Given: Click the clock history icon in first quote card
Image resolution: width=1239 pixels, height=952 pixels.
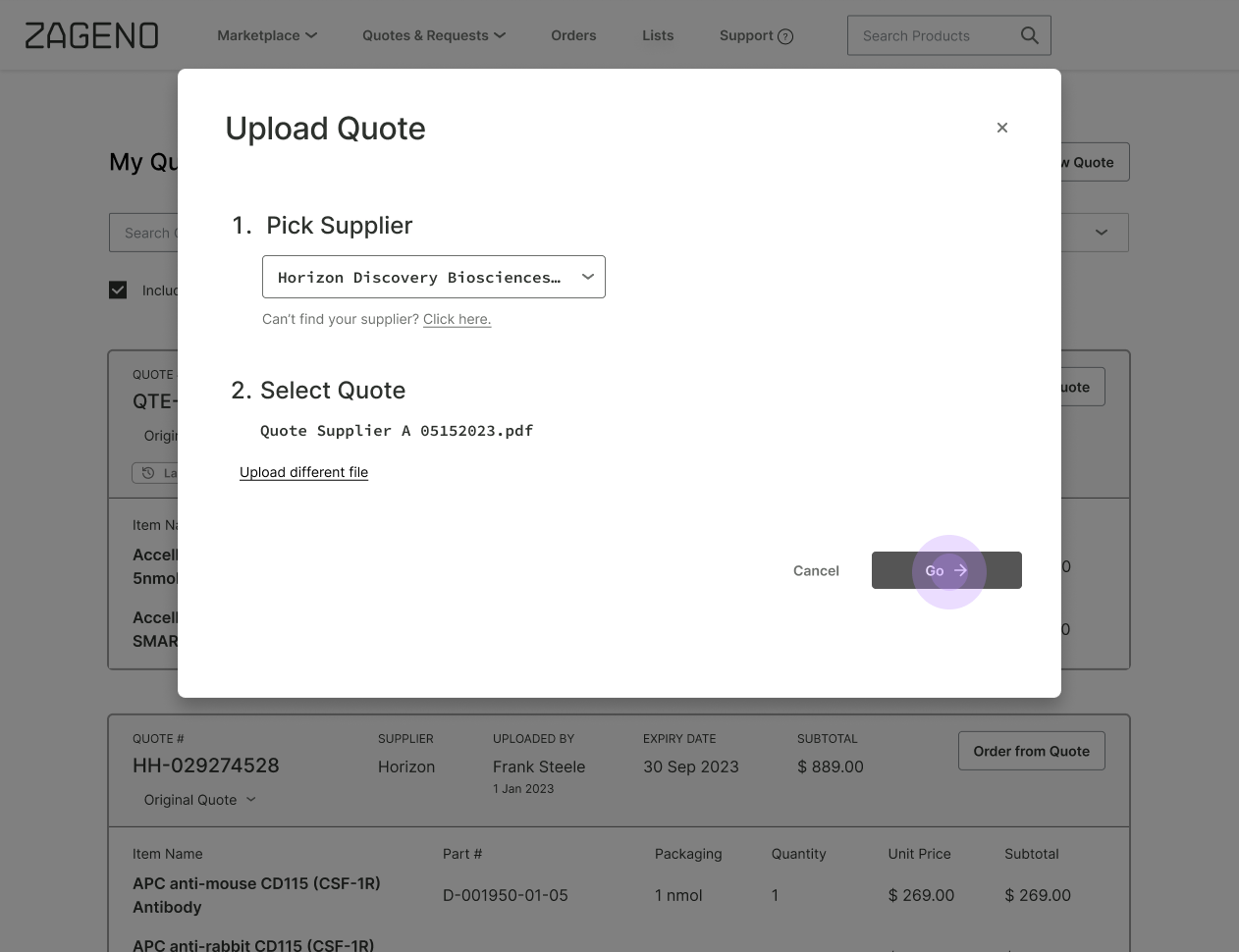Looking at the screenshot, I should (148, 473).
